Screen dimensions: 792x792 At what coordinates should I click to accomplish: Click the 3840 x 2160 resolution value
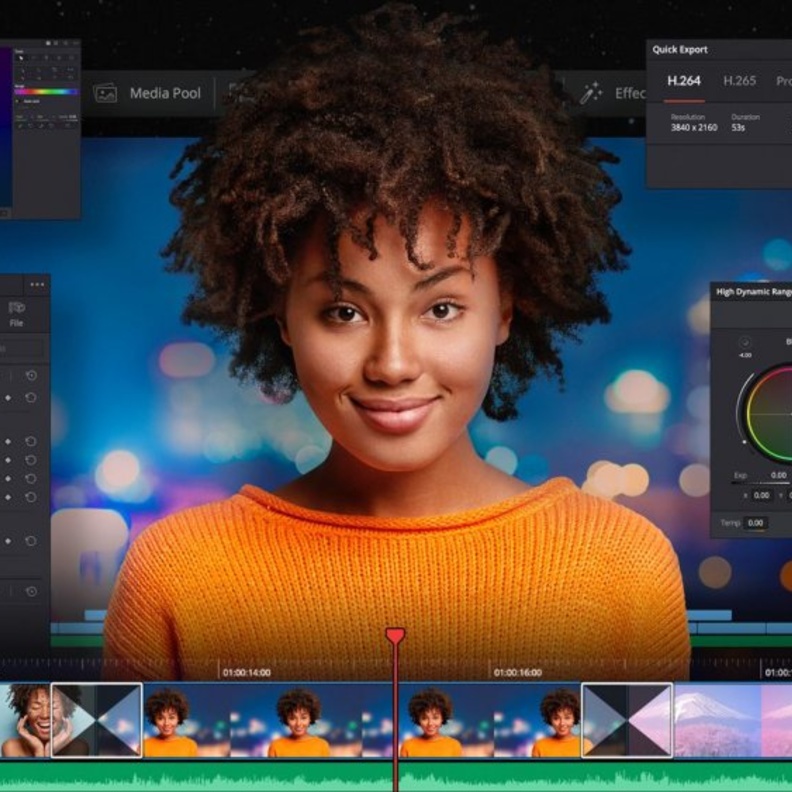coord(694,128)
